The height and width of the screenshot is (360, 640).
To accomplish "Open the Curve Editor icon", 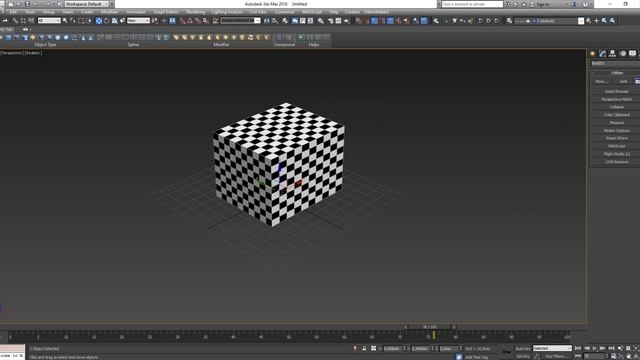I will tap(302, 20).
